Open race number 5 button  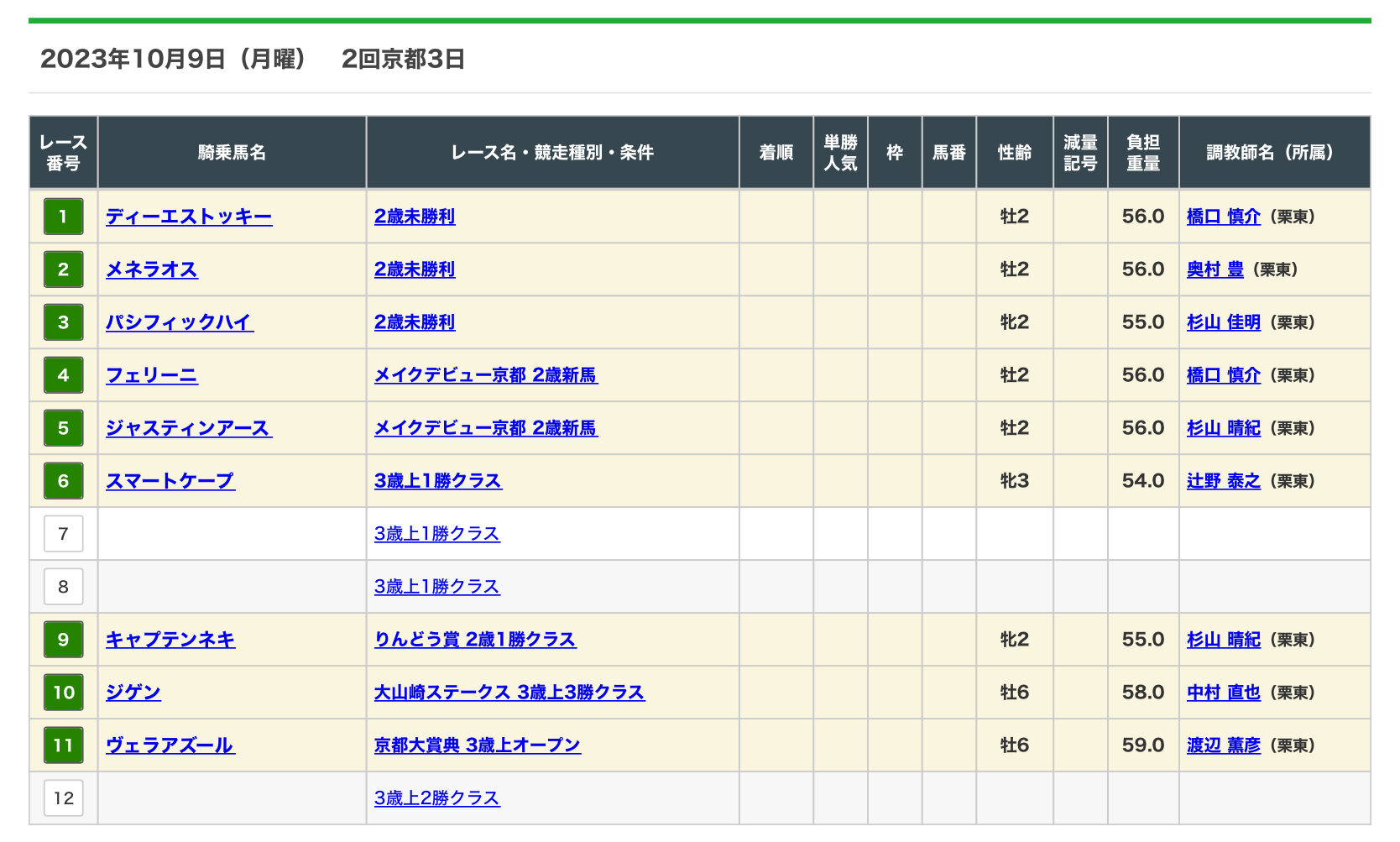coord(63,428)
